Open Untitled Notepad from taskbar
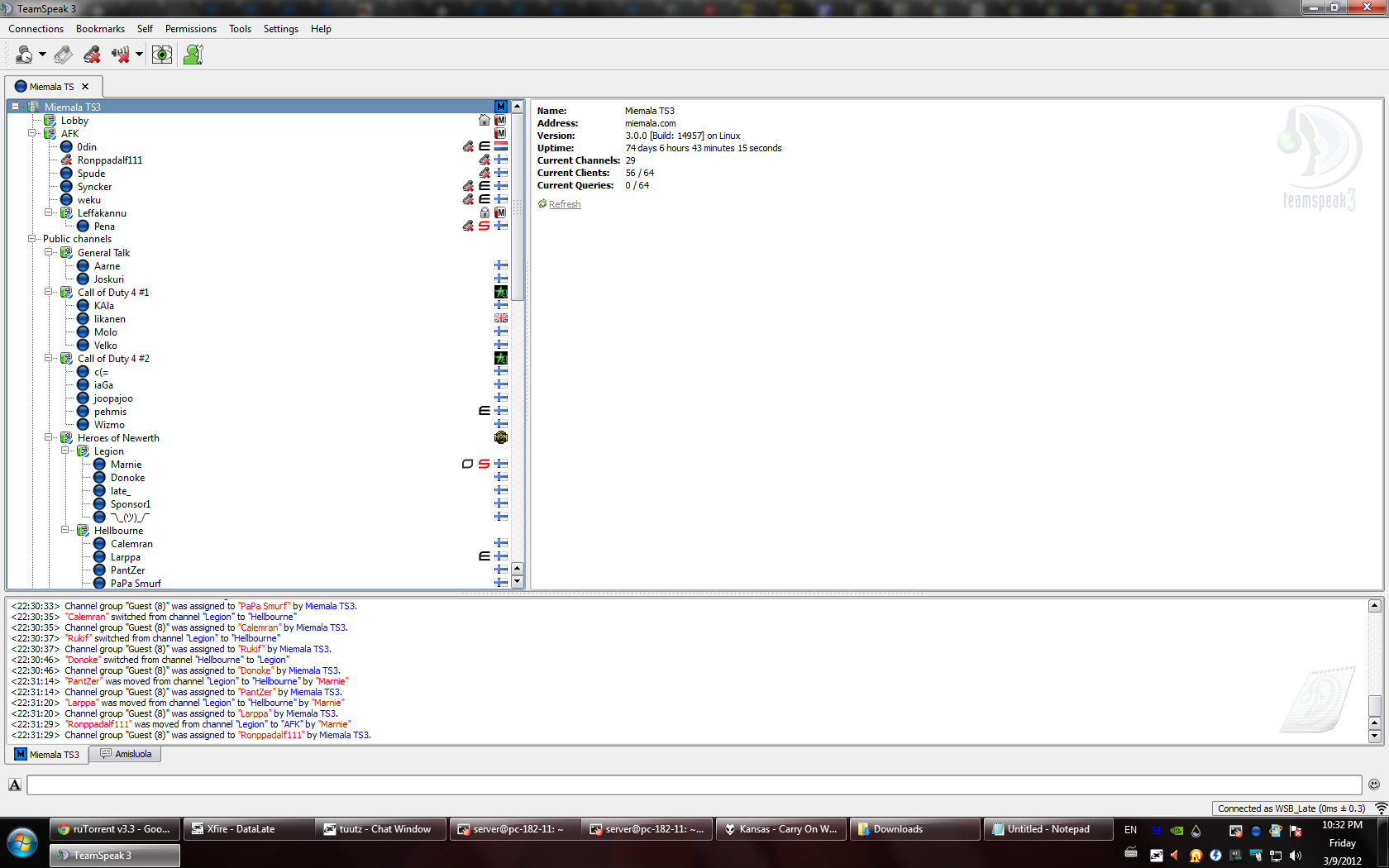1389x868 pixels. point(1047,829)
